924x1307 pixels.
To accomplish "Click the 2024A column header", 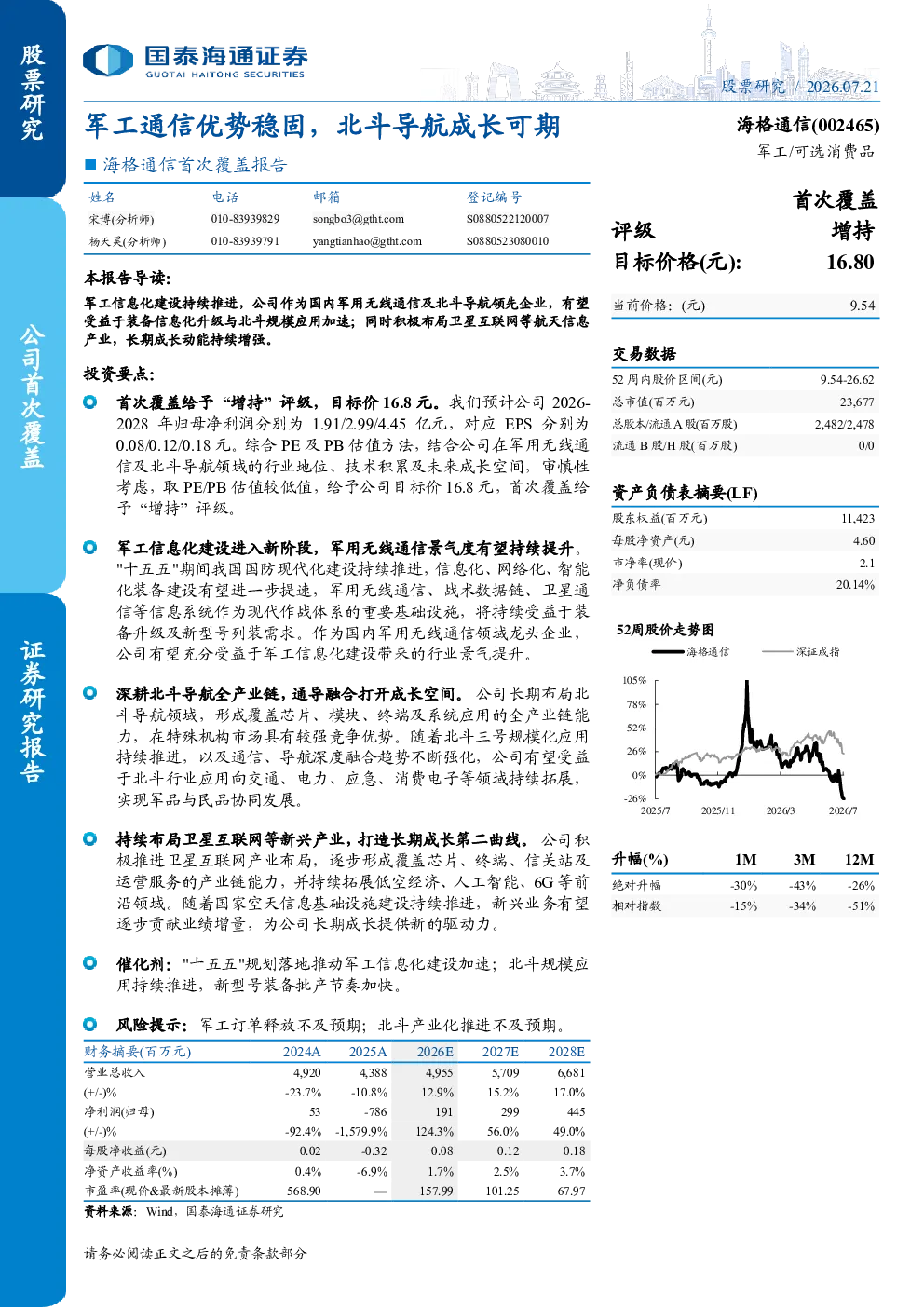I will point(302,1052).
